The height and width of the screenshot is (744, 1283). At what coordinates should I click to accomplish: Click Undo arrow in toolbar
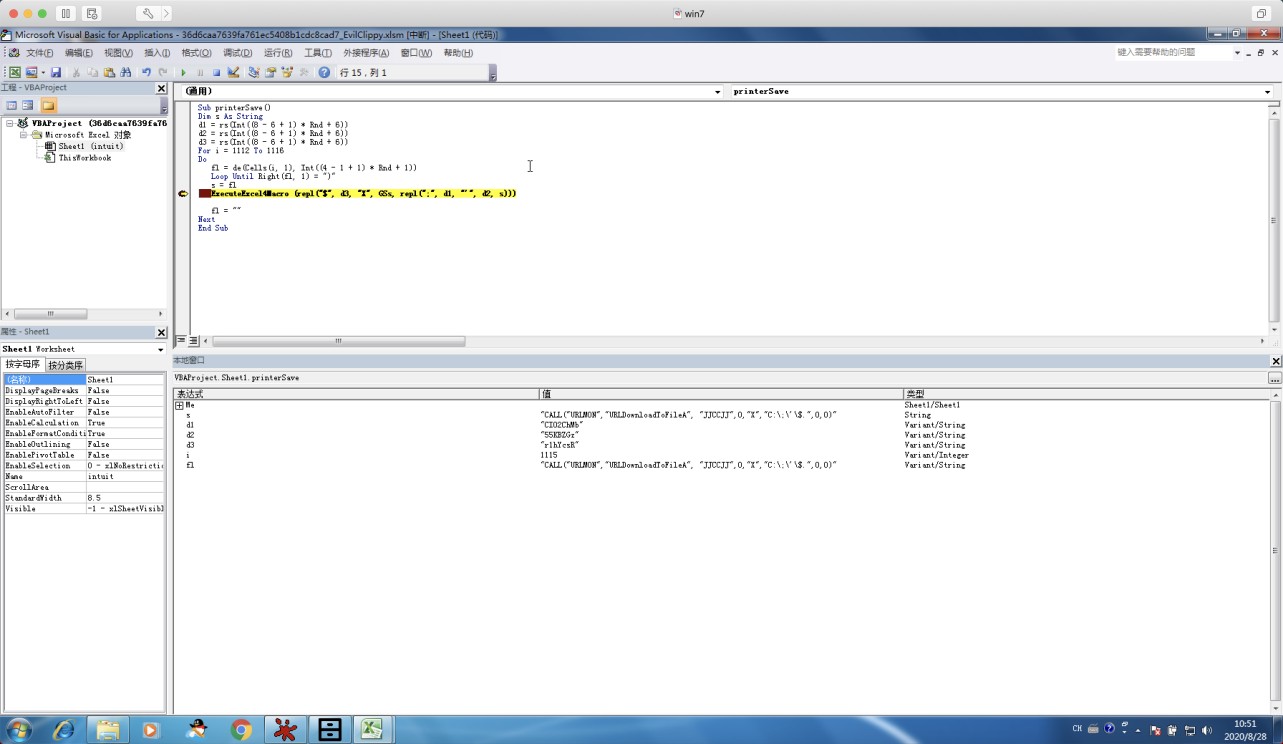click(x=146, y=72)
